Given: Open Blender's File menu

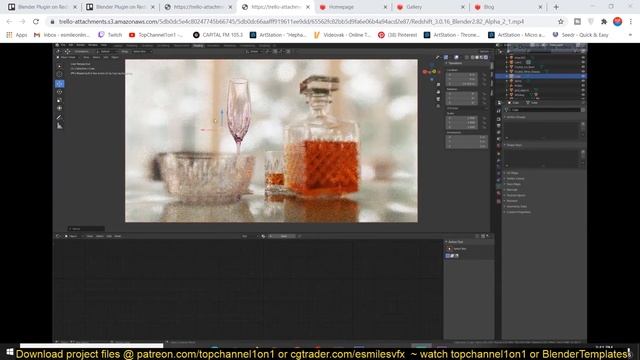Looking at the screenshot, I should coord(63,45).
